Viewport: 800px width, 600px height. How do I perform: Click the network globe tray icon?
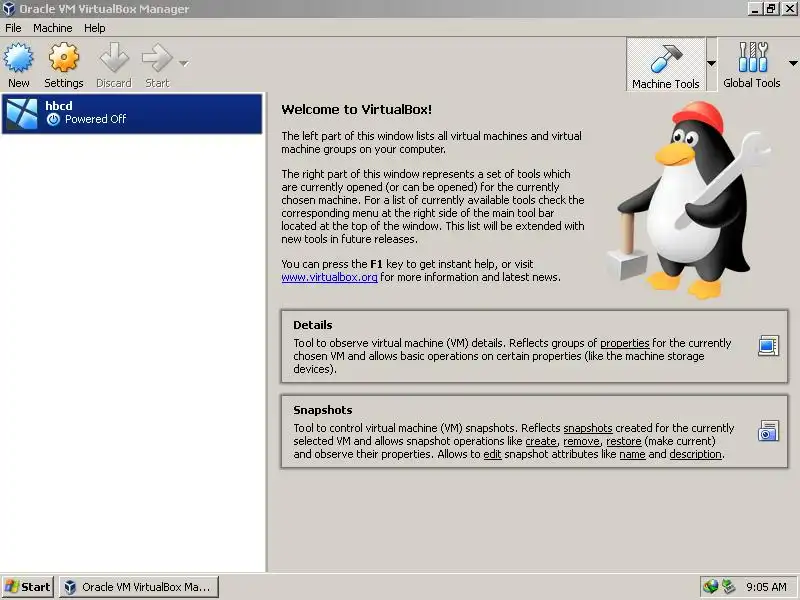710,587
